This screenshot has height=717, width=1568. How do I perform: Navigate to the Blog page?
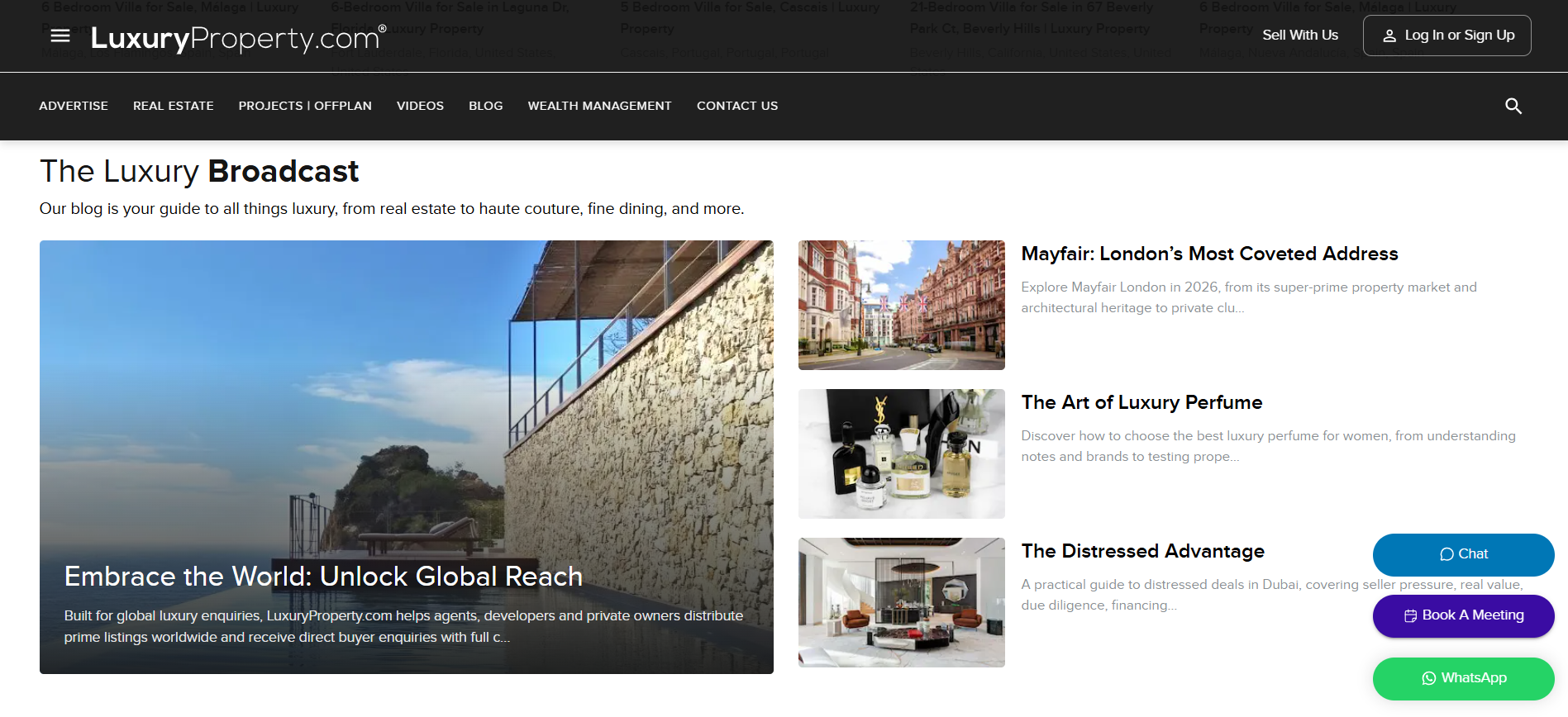(485, 106)
